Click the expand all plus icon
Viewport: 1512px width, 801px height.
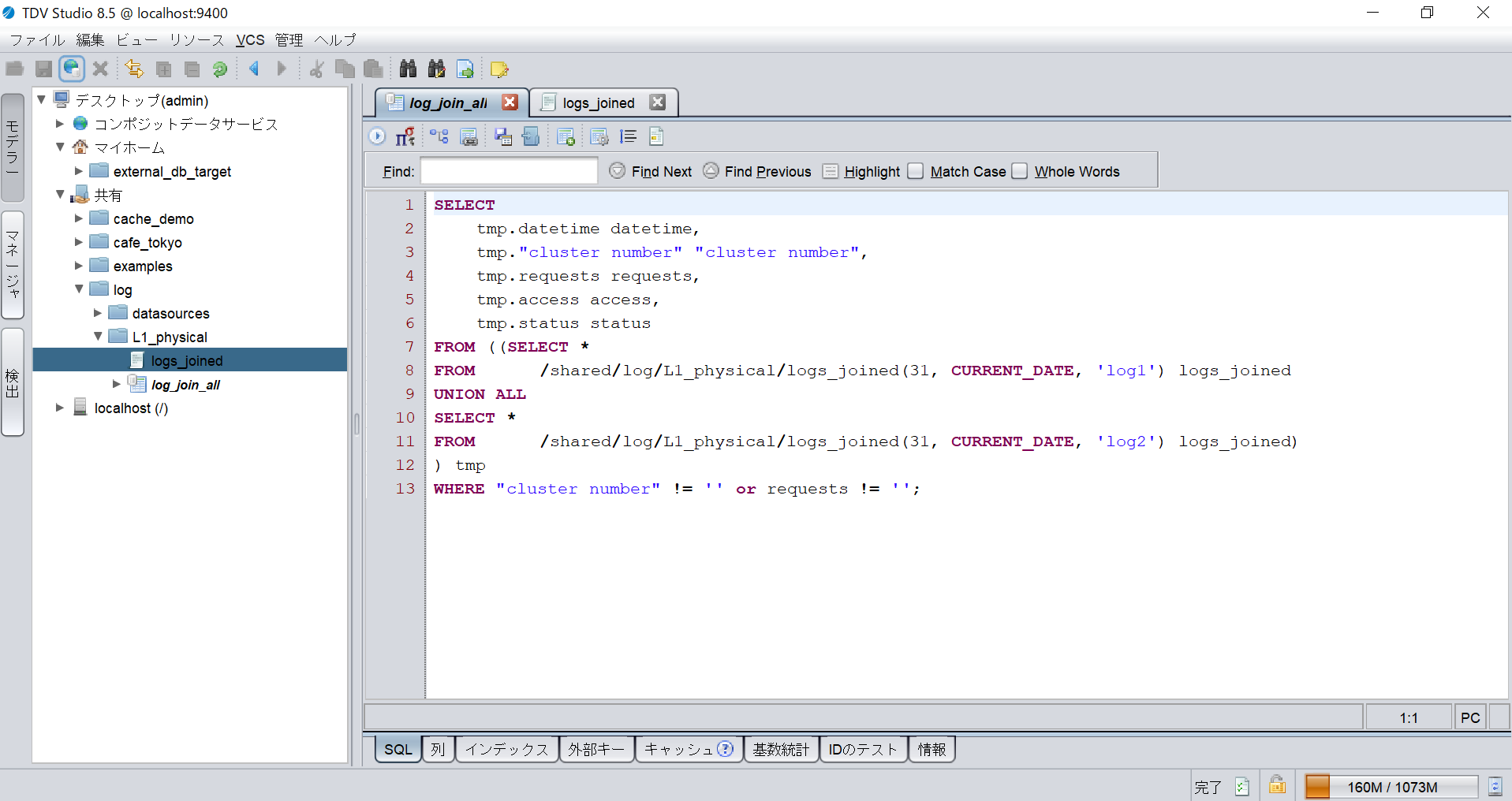163,69
